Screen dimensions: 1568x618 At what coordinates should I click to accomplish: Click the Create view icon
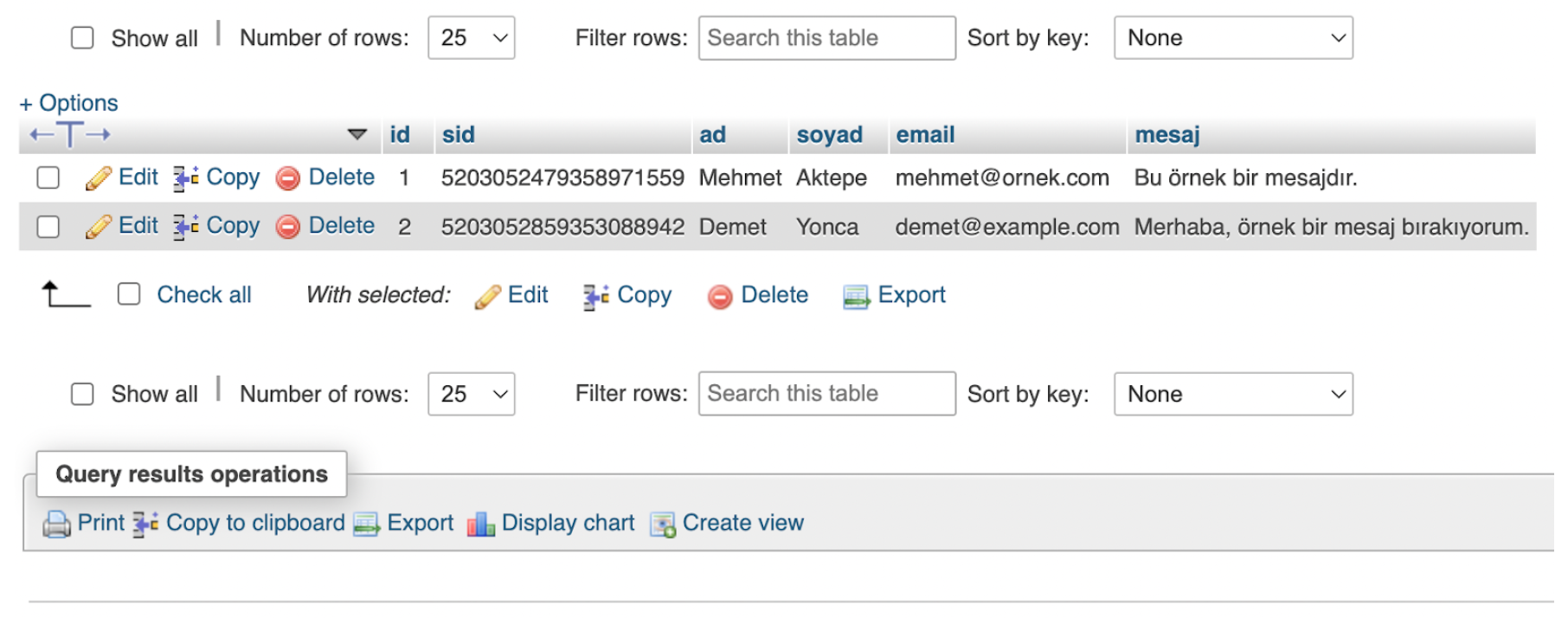(663, 524)
